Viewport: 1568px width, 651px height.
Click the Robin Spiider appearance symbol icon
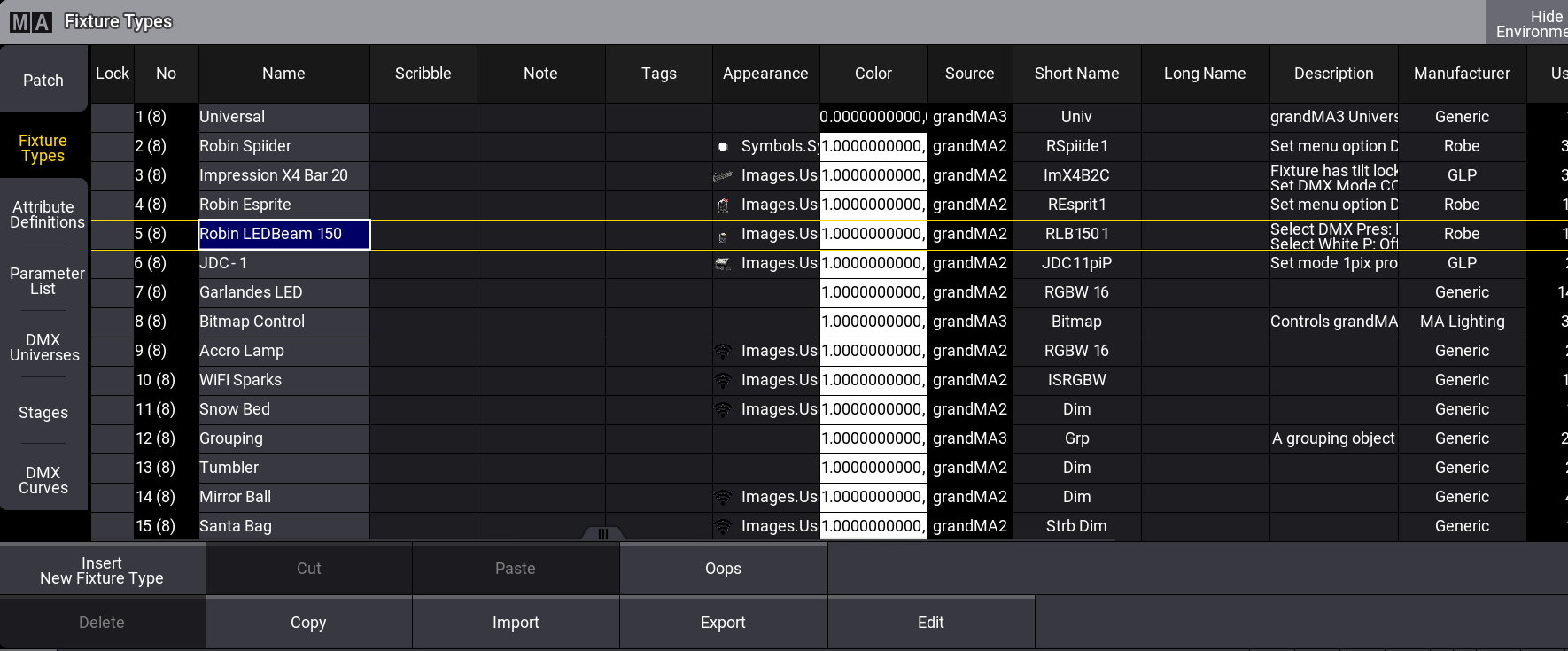723,146
